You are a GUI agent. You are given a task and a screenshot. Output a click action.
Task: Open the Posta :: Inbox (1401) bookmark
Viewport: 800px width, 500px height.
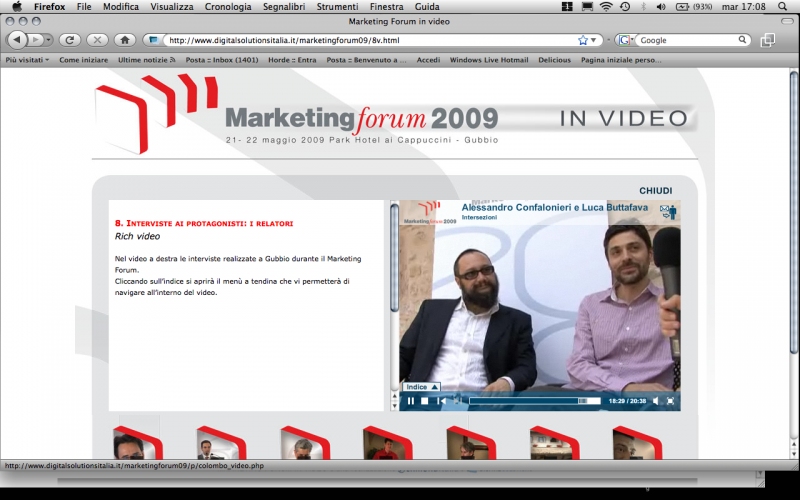[x=222, y=60]
